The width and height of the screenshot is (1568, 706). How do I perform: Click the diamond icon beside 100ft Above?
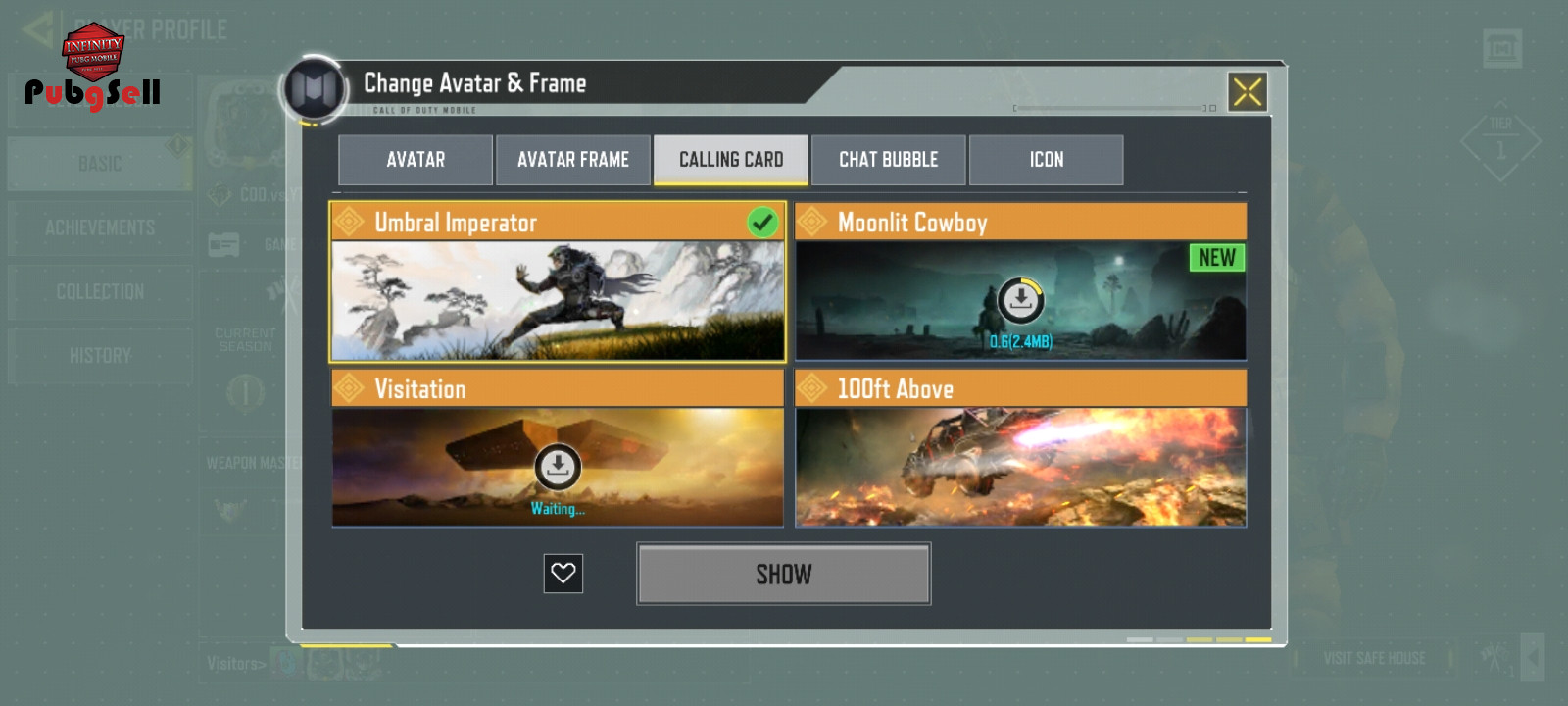[811, 389]
